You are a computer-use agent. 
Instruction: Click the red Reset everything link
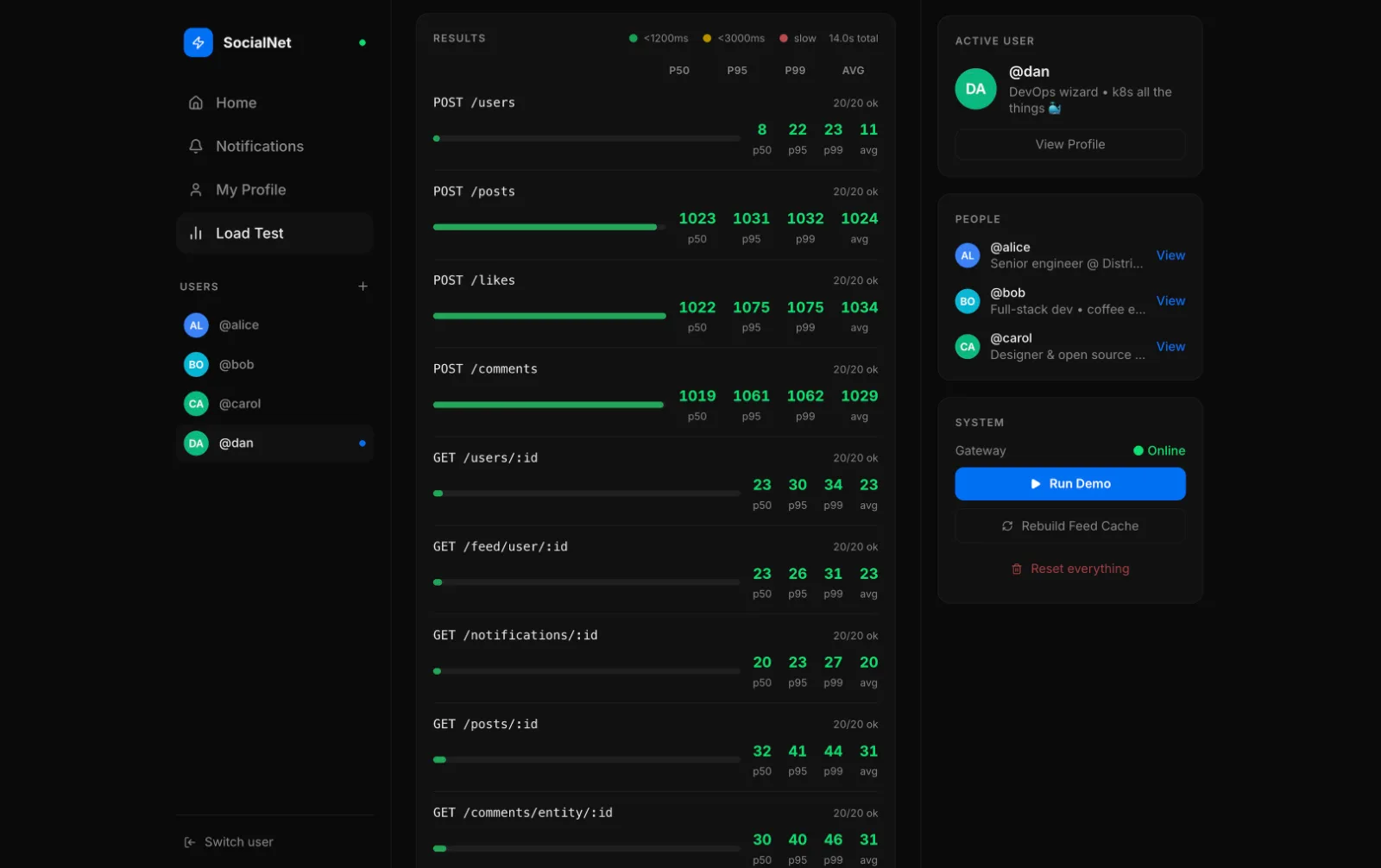(1070, 569)
